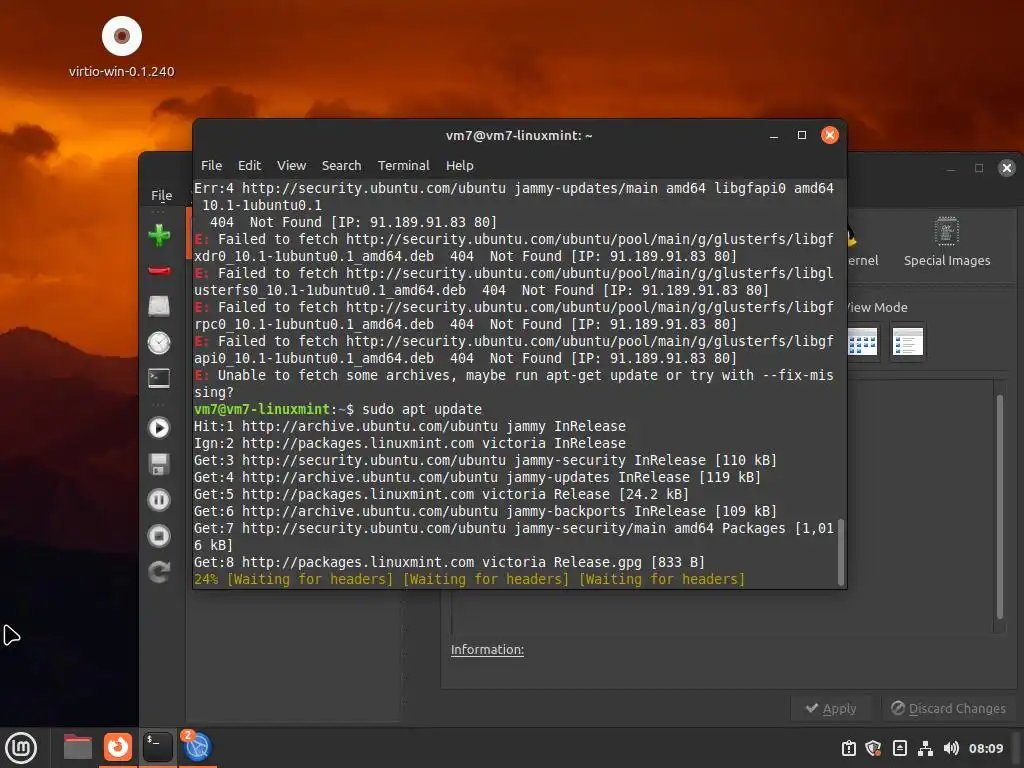Open the terminal File menu

pyautogui.click(x=211, y=165)
